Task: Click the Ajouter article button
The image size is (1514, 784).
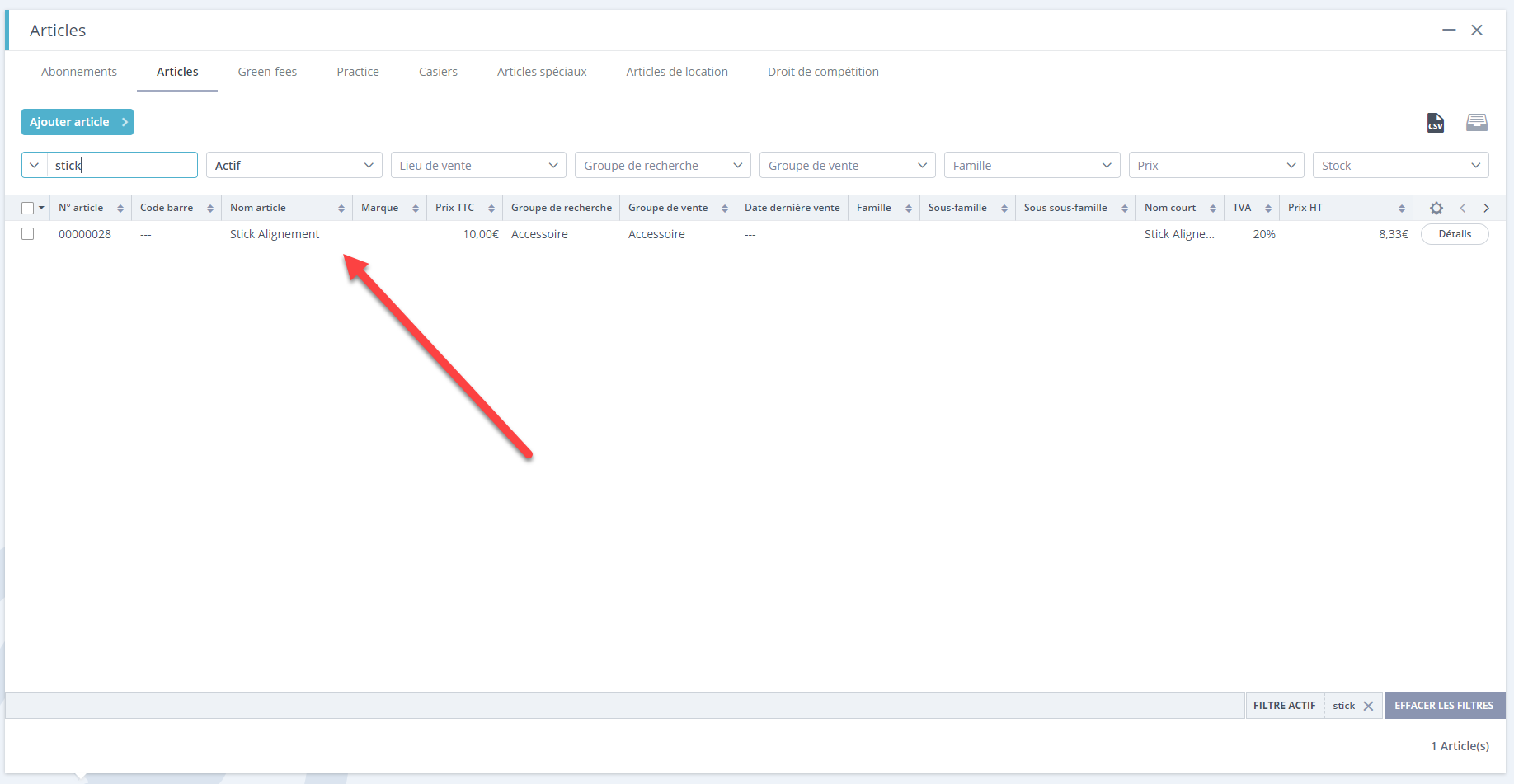Action: point(78,122)
